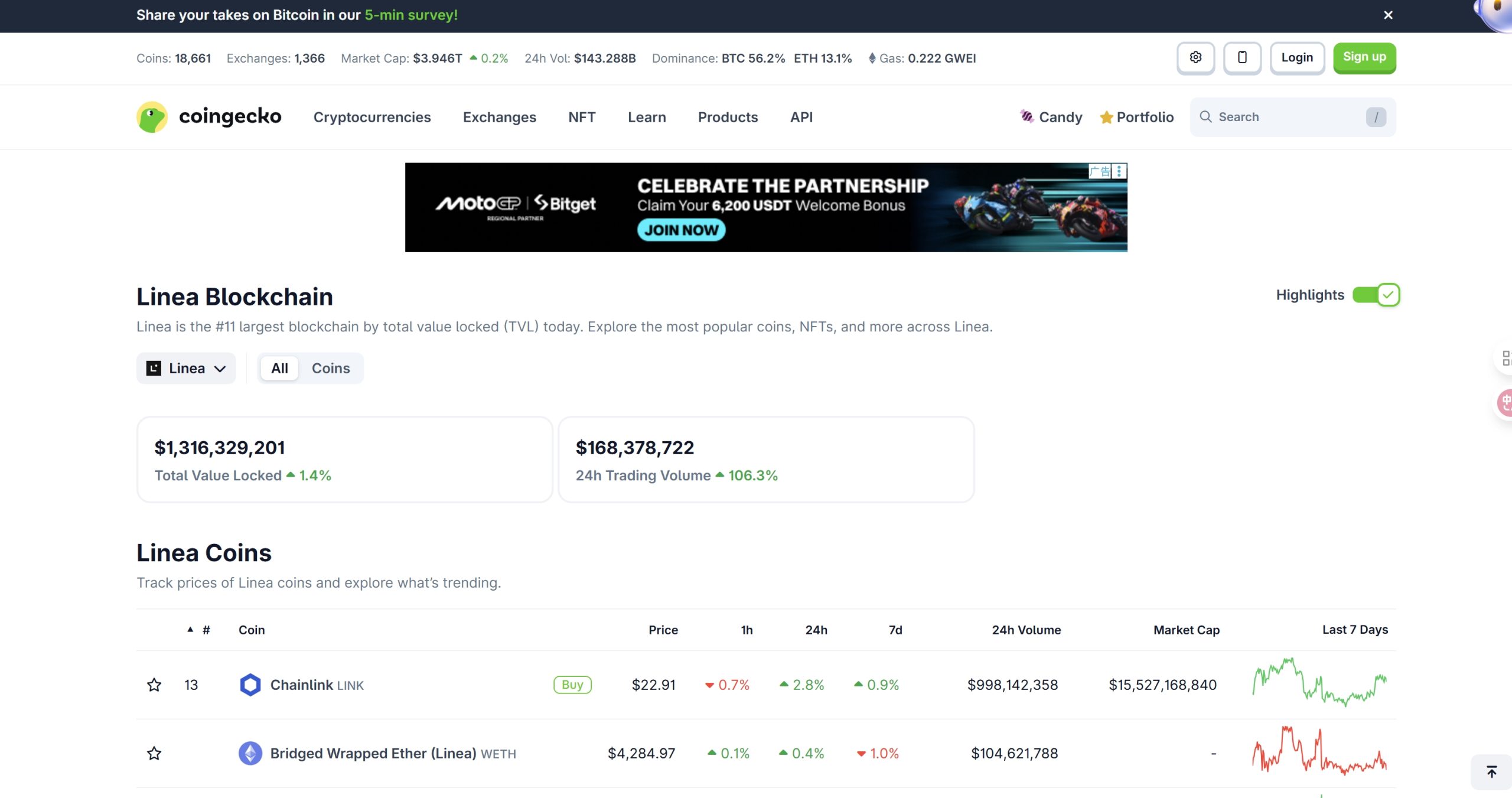
Task: Open the Chainlink coin name link
Action: point(317,685)
